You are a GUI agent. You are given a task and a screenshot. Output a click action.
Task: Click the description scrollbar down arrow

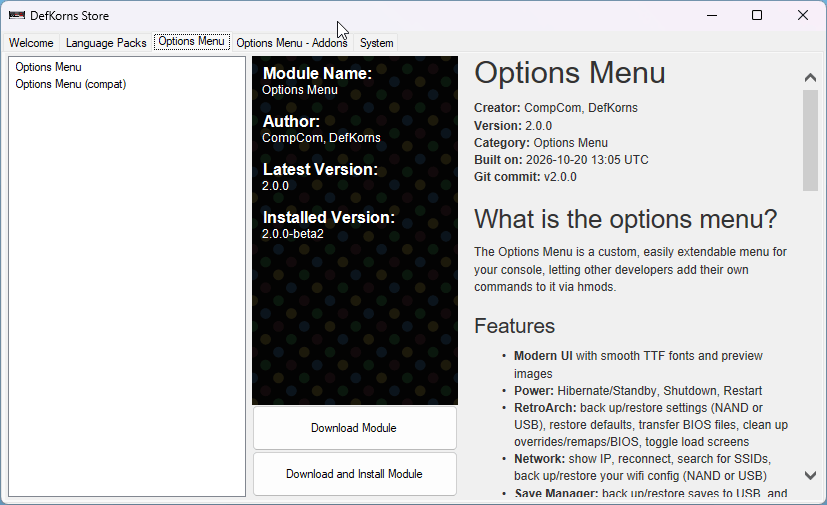click(x=810, y=475)
